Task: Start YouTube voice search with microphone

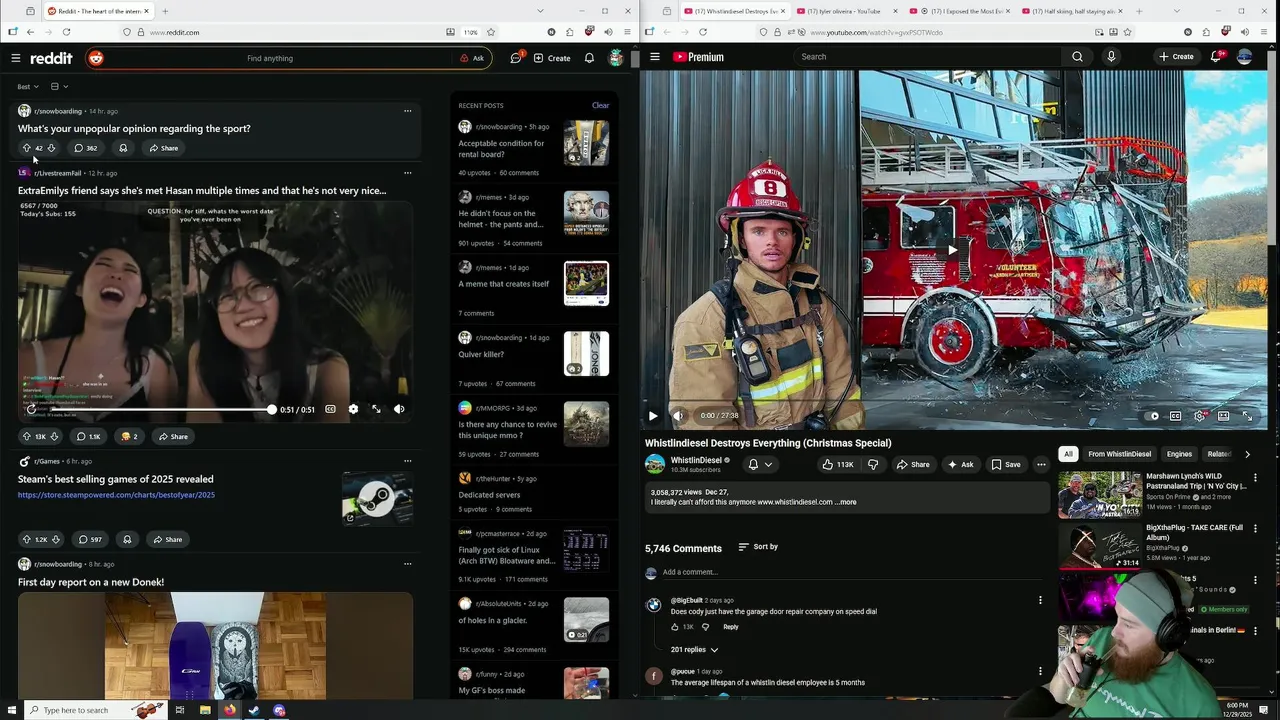Action: (x=1111, y=57)
